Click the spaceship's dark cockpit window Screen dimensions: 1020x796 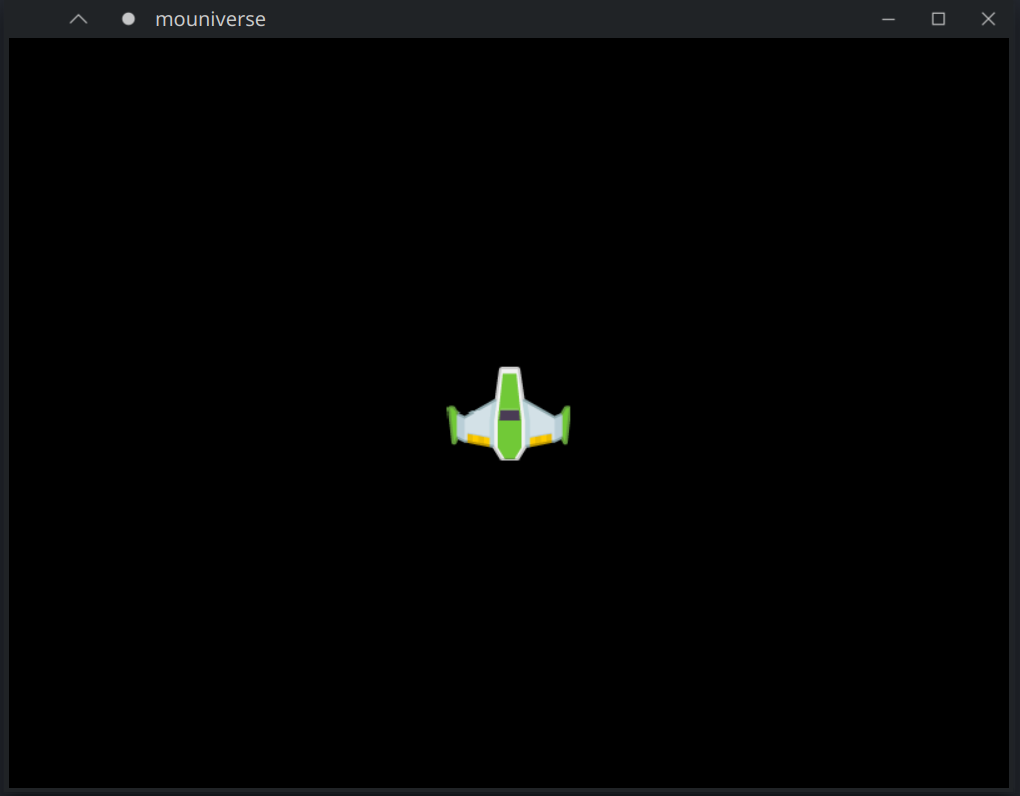510,415
